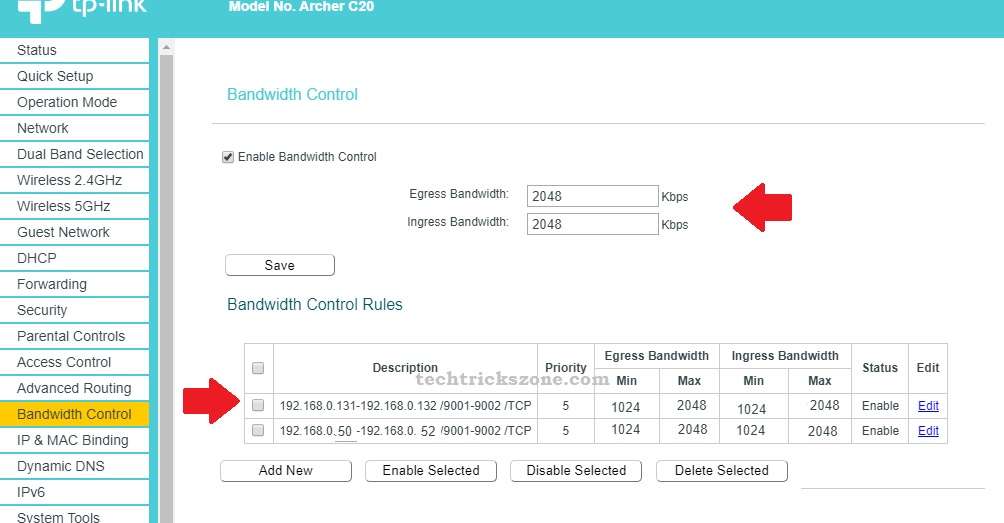This screenshot has height=523, width=1004.
Task: Go to Parental Controls menu
Action: (71, 336)
